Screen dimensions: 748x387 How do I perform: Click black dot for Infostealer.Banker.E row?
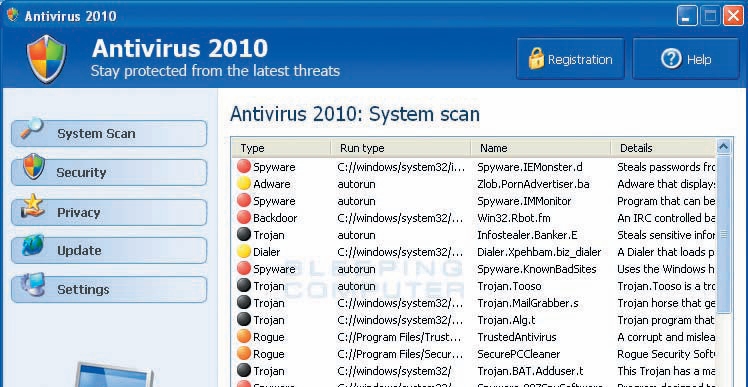[244, 234]
